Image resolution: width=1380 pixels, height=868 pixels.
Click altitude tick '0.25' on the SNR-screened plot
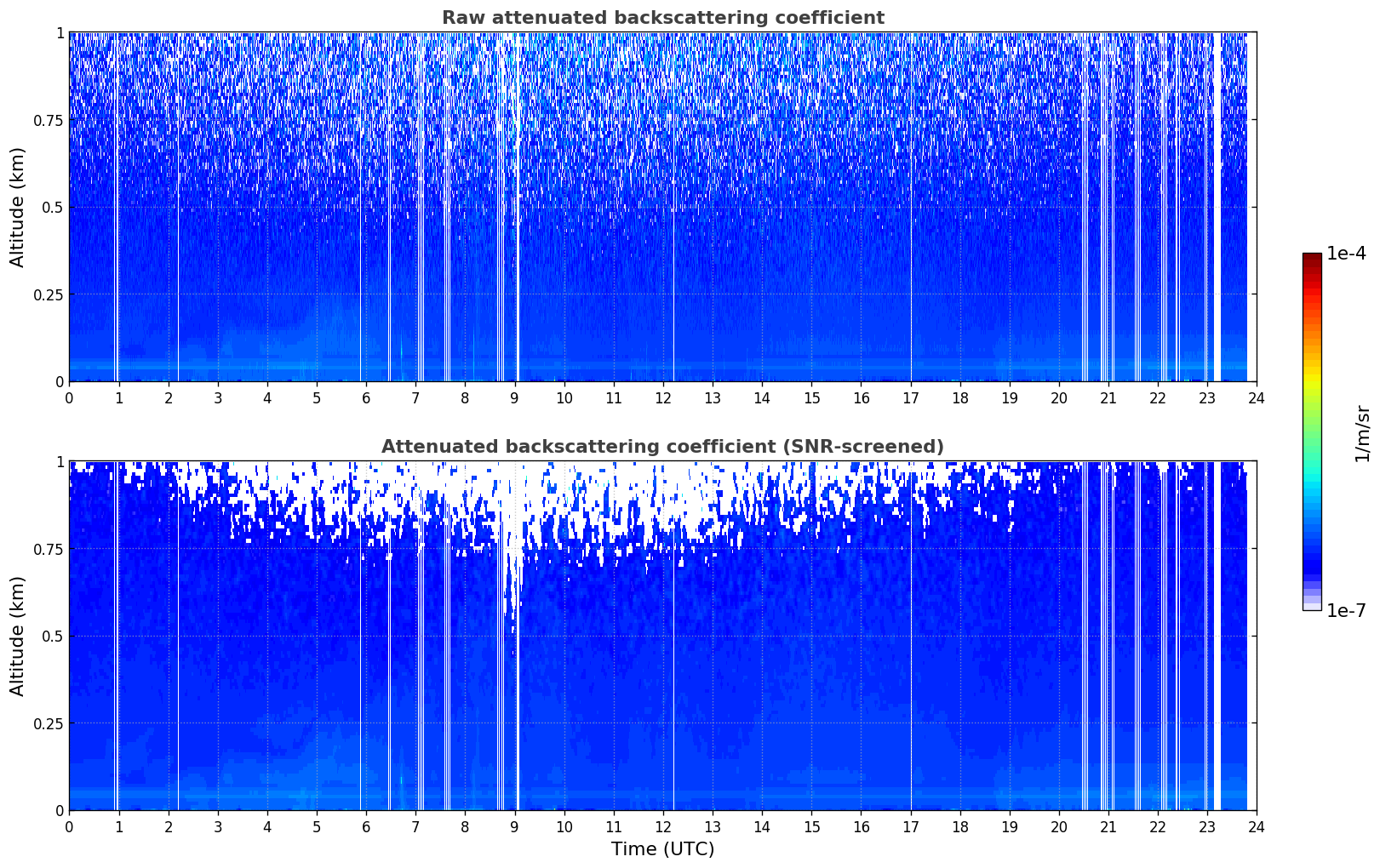[49, 723]
